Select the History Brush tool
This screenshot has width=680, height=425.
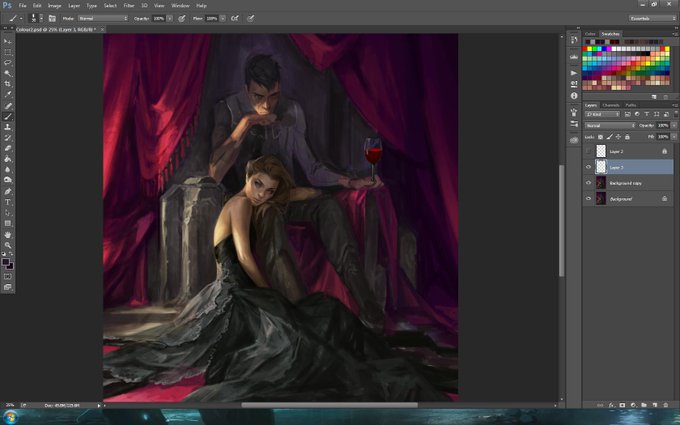[x=8, y=138]
